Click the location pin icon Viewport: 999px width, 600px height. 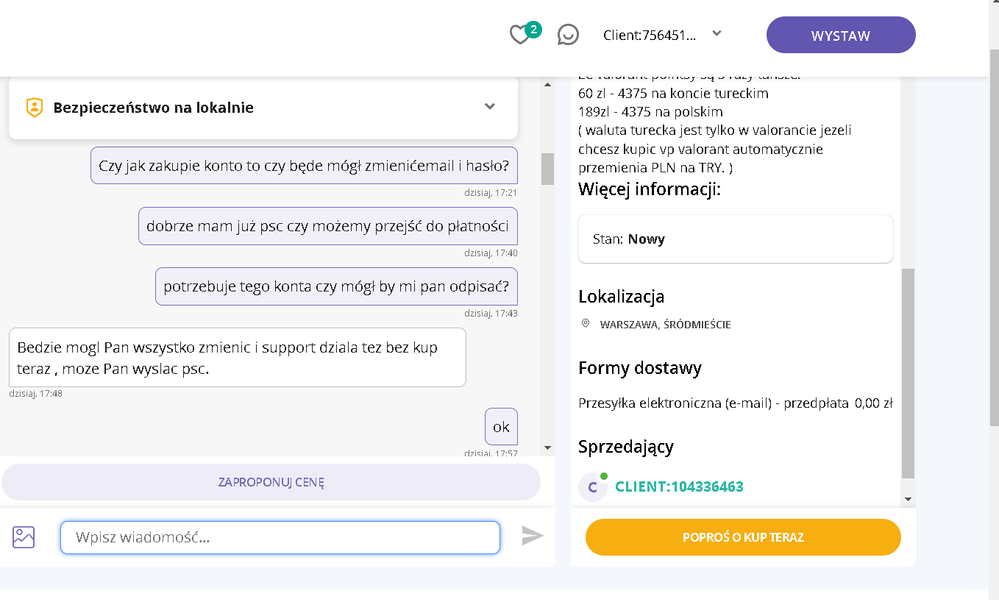click(586, 324)
